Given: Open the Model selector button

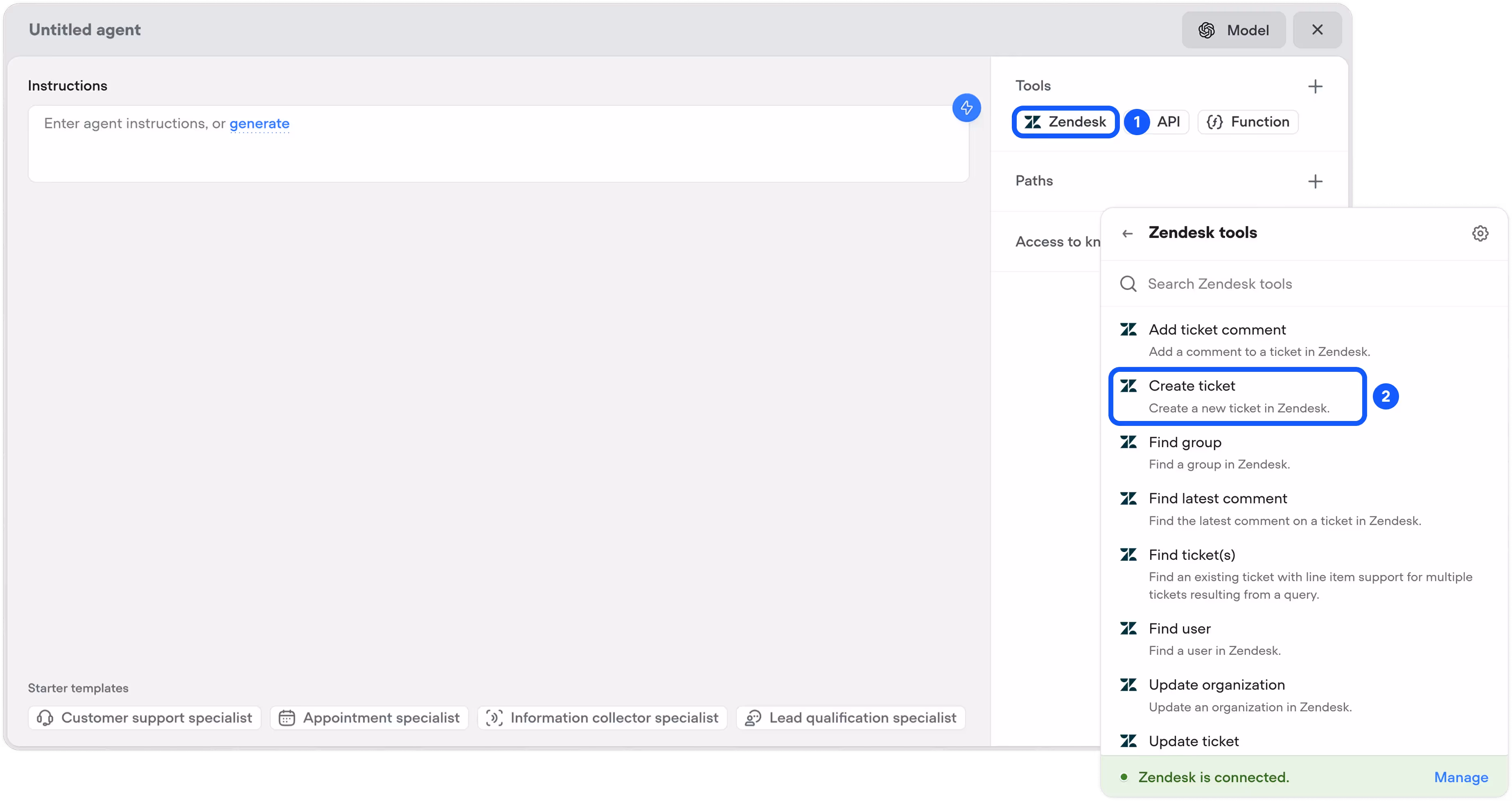Looking at the screenshot, I should click(1233, 30).
